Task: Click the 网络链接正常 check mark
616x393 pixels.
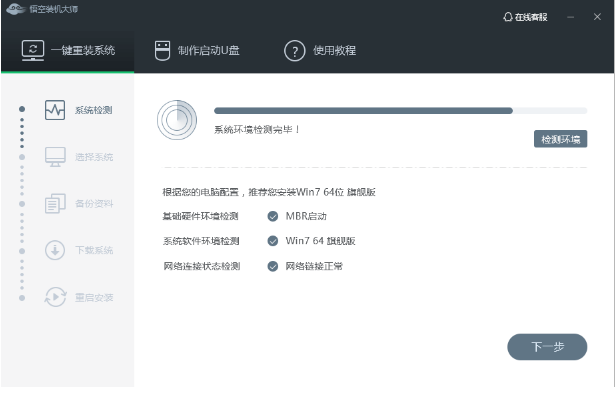Action: [x=273, y=266]
